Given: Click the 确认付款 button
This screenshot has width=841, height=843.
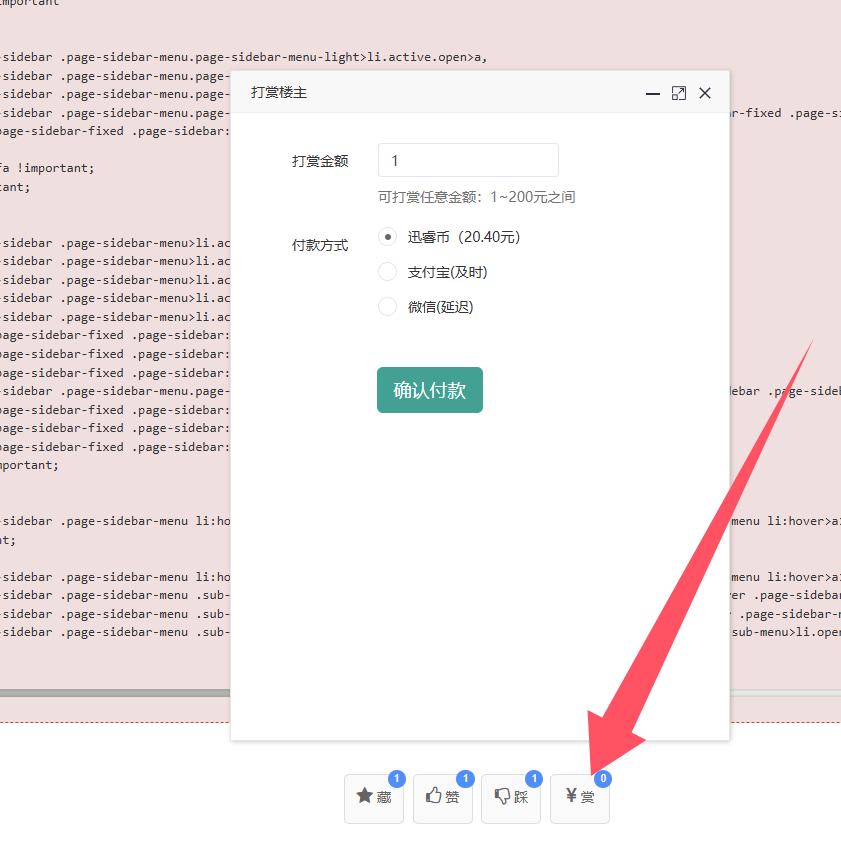Looking at the screenshot, I should [x=430, y=390].
